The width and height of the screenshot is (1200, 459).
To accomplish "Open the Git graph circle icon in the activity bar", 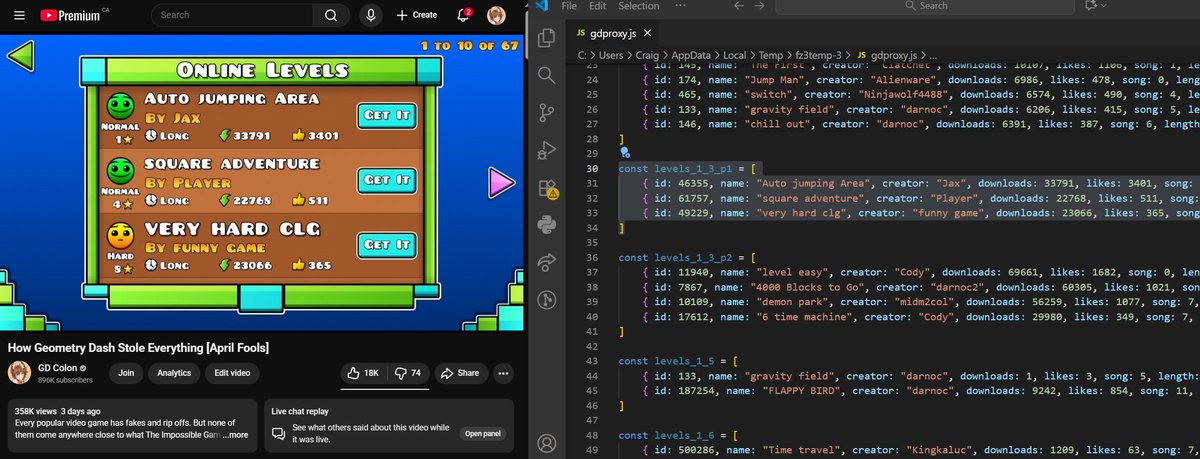I will (x=547, y=298).
